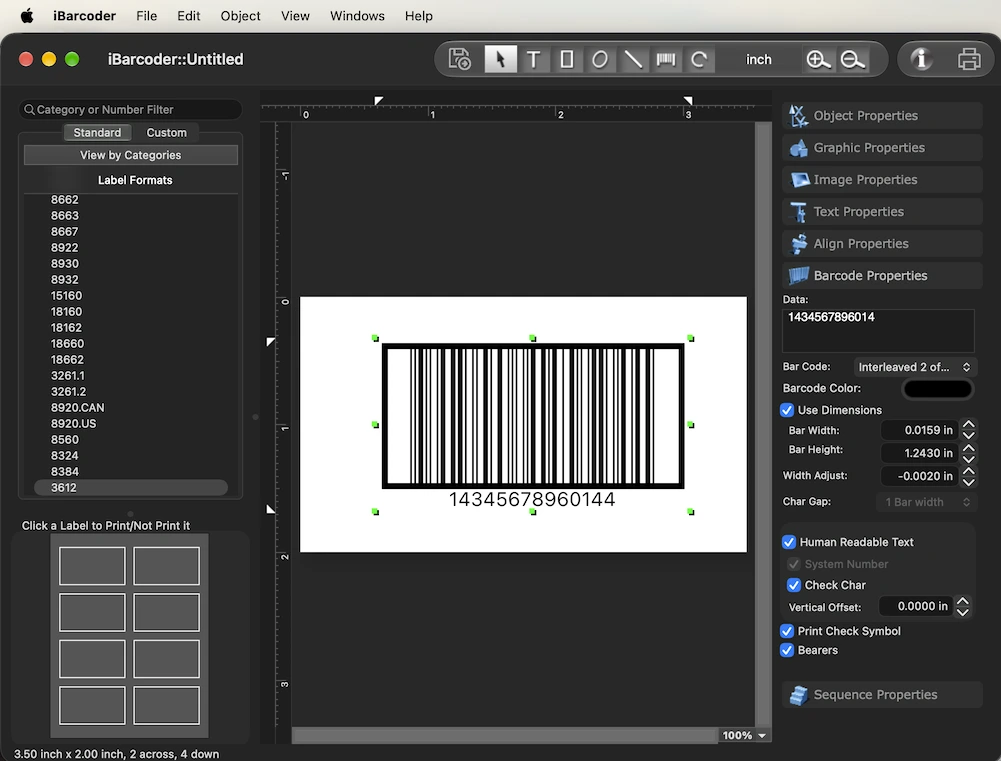
Task: Open the info panel icon
Action: coord(921,59)
